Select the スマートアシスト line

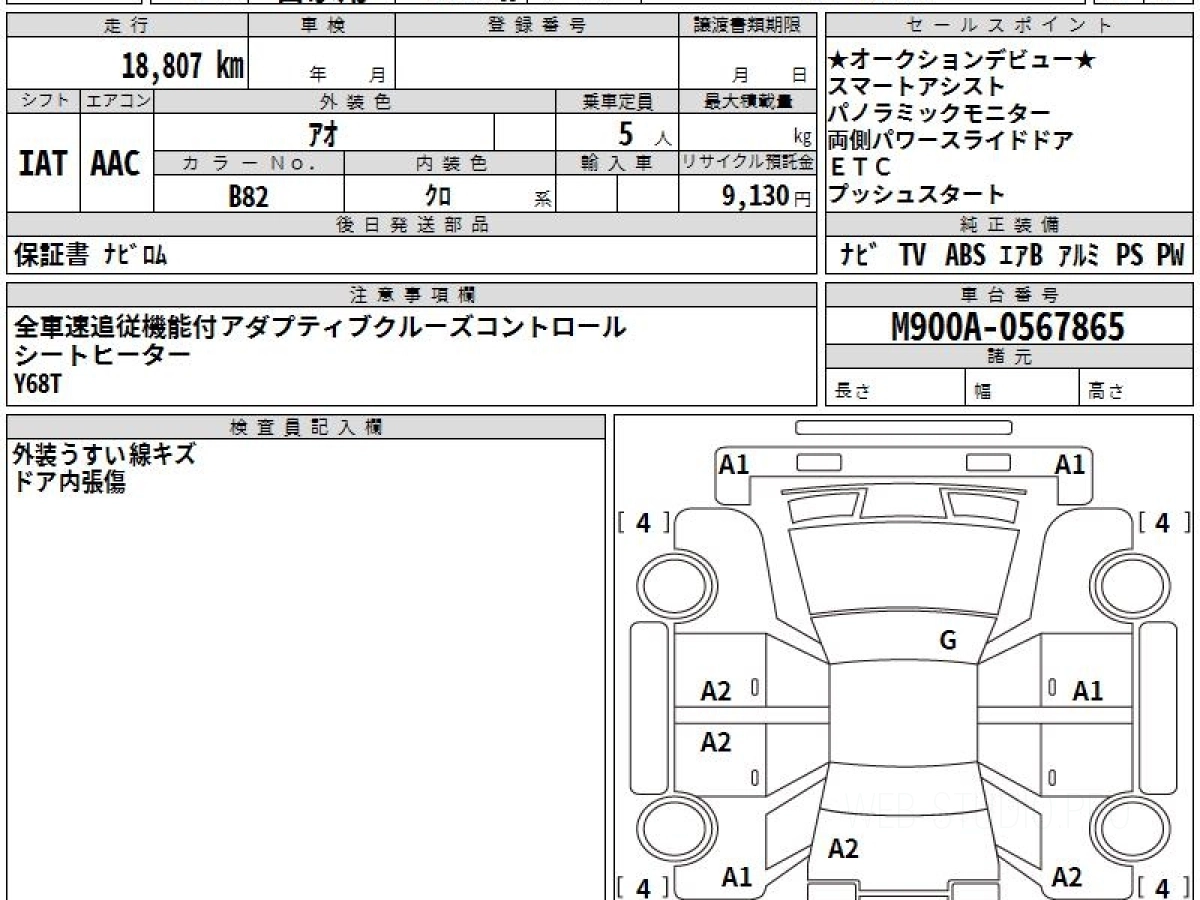(917, 87)
